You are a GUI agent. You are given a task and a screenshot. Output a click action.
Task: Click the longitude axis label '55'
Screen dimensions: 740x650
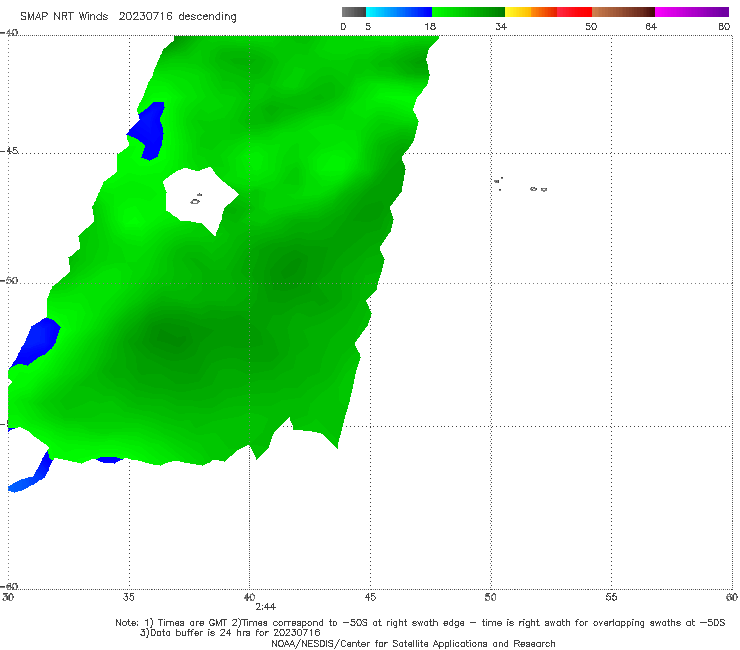click(x=611, y=598)
